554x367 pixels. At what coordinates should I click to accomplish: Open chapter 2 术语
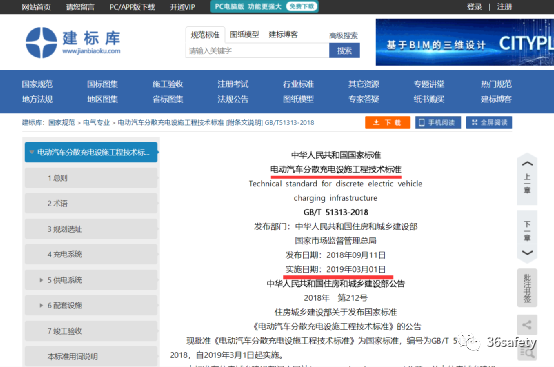[x=91, y=203]
